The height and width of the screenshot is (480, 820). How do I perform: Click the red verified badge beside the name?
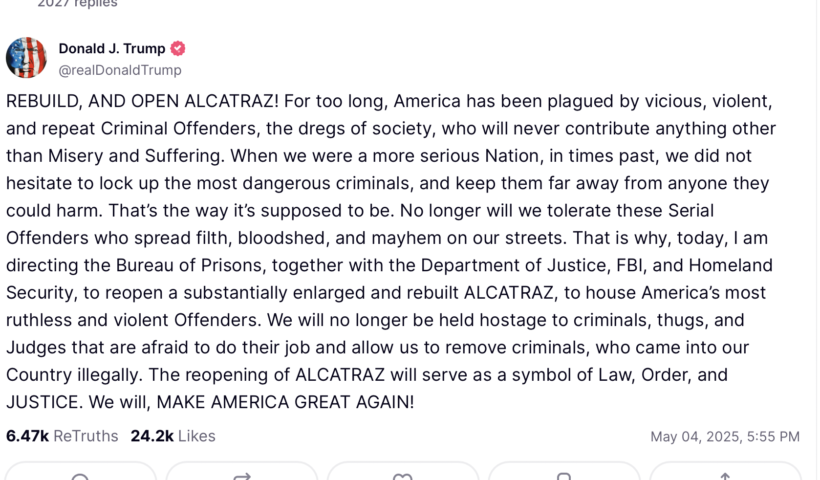pos(178,48)
